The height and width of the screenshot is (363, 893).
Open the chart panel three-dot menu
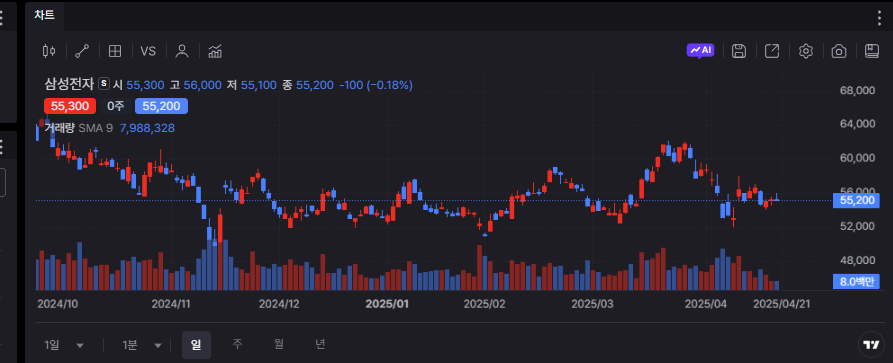tap(880, 18)
